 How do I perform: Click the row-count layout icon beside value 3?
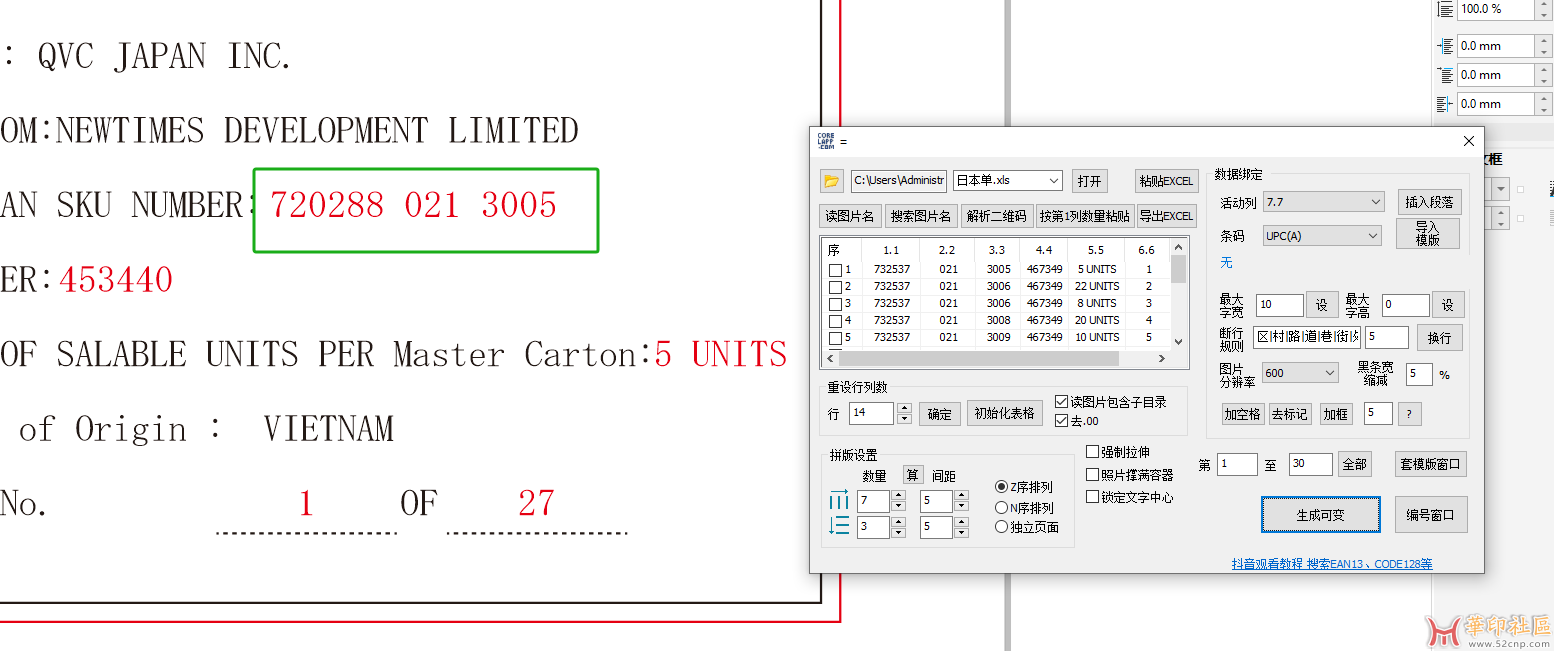point(838,526)
